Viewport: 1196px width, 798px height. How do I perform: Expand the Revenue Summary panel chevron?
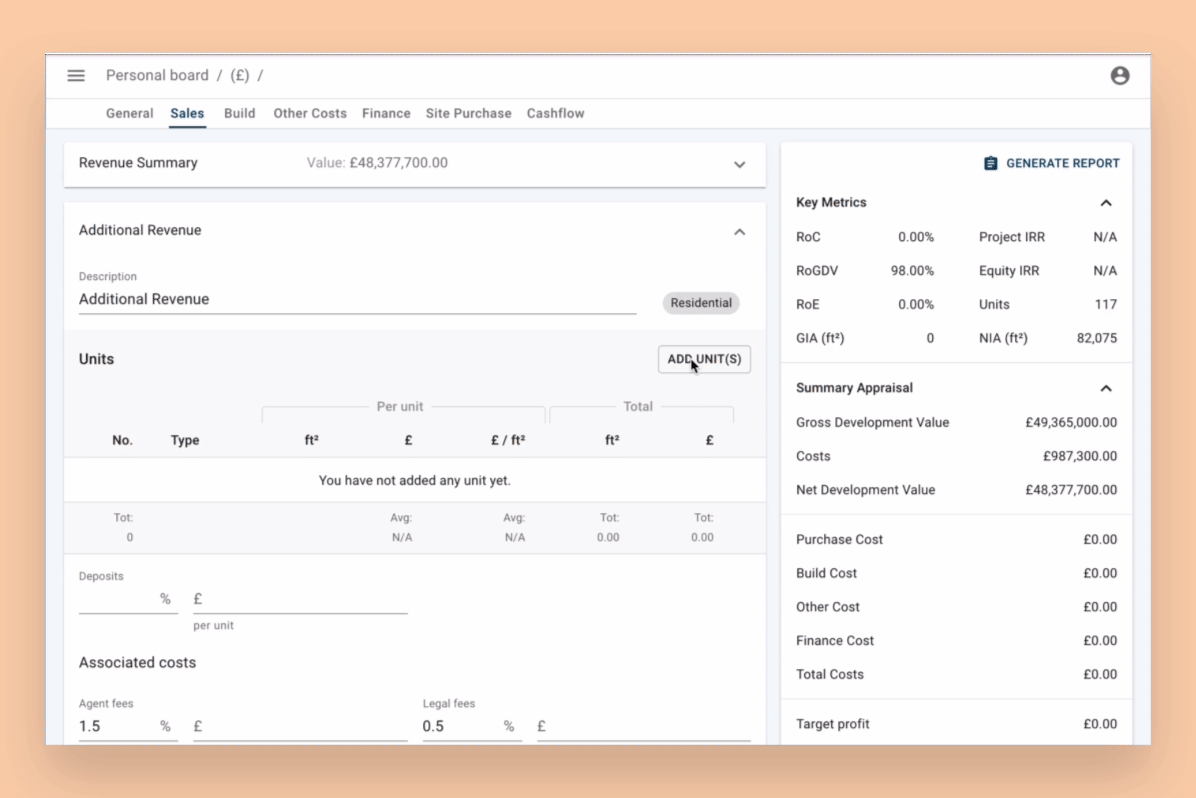[x=739, y=164]
